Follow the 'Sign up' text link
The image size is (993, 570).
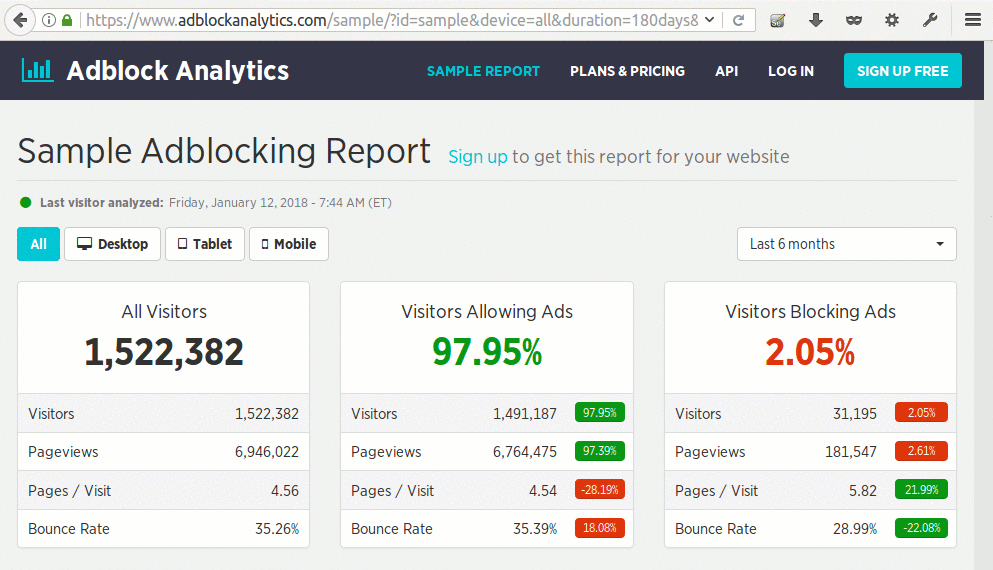pyautogui.click(x=478, y=156)
